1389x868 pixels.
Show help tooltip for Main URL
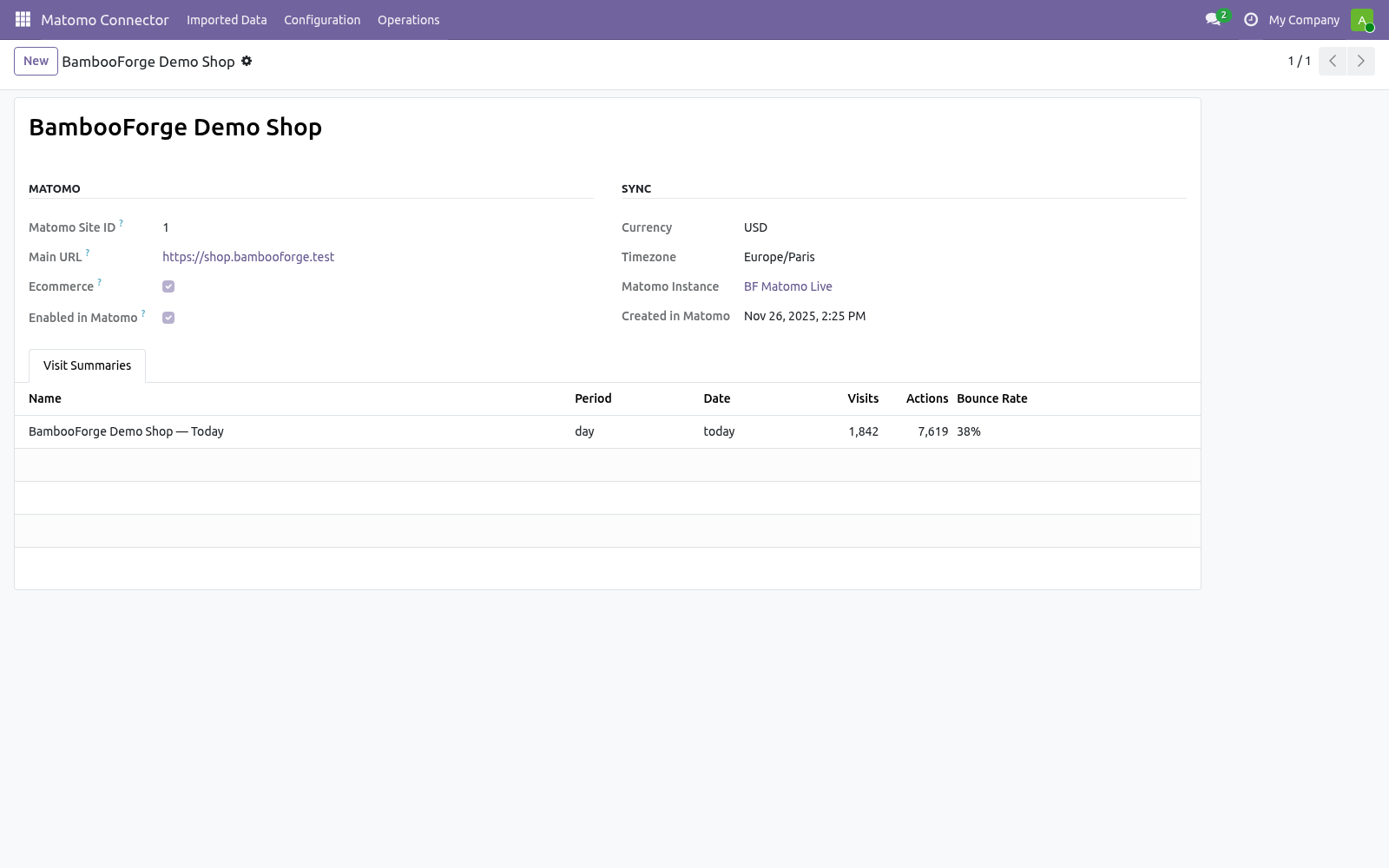(87, 253)
